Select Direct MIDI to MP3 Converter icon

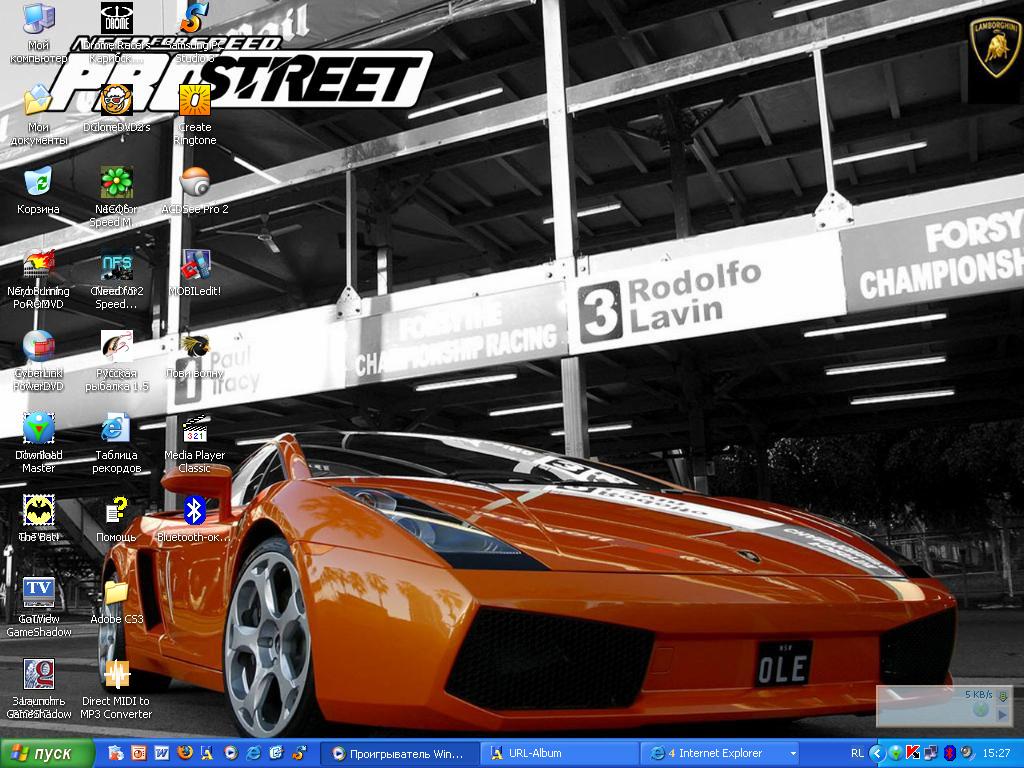(117, 674)
